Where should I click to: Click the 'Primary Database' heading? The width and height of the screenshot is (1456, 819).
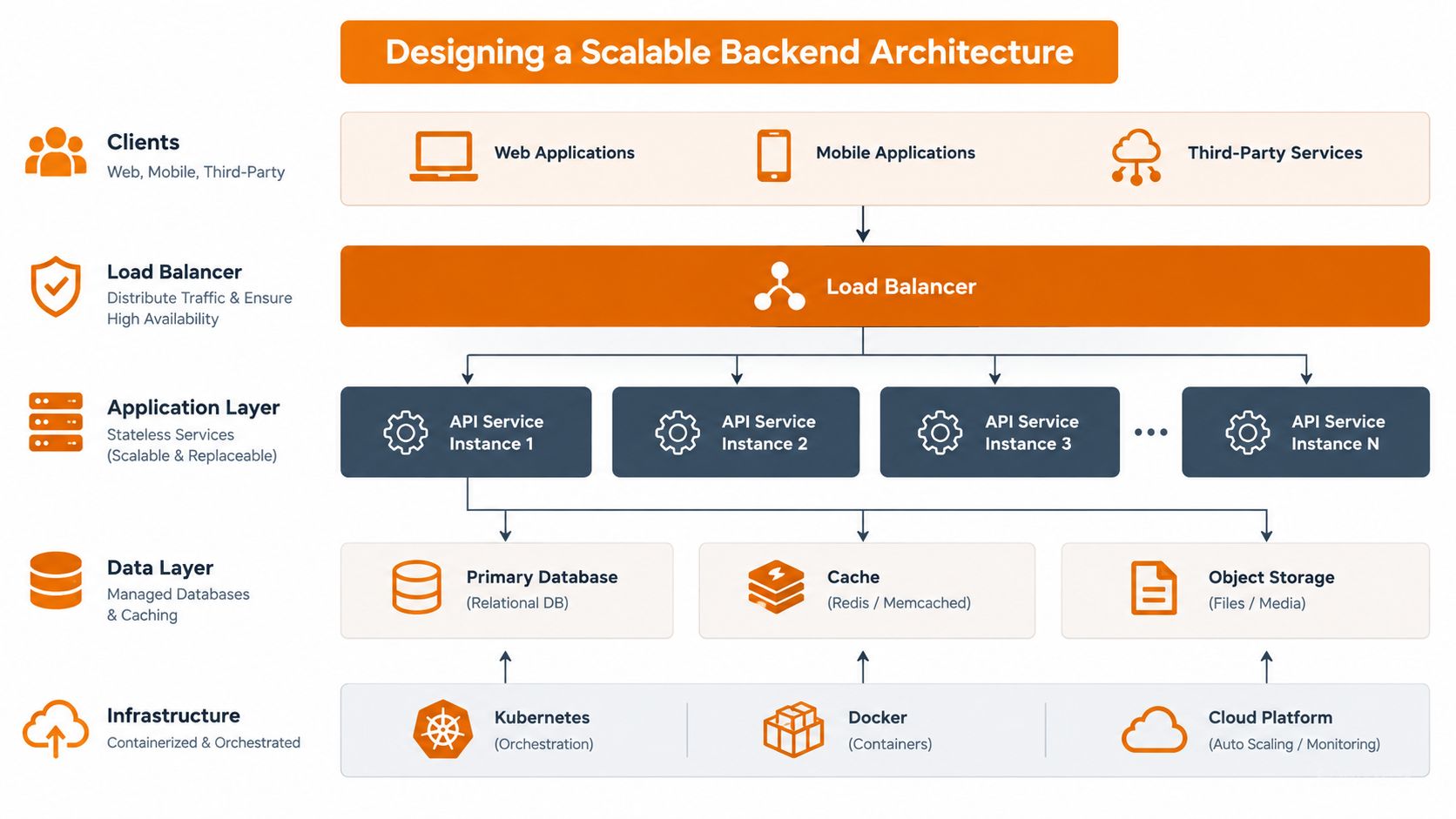click(542, 577)
